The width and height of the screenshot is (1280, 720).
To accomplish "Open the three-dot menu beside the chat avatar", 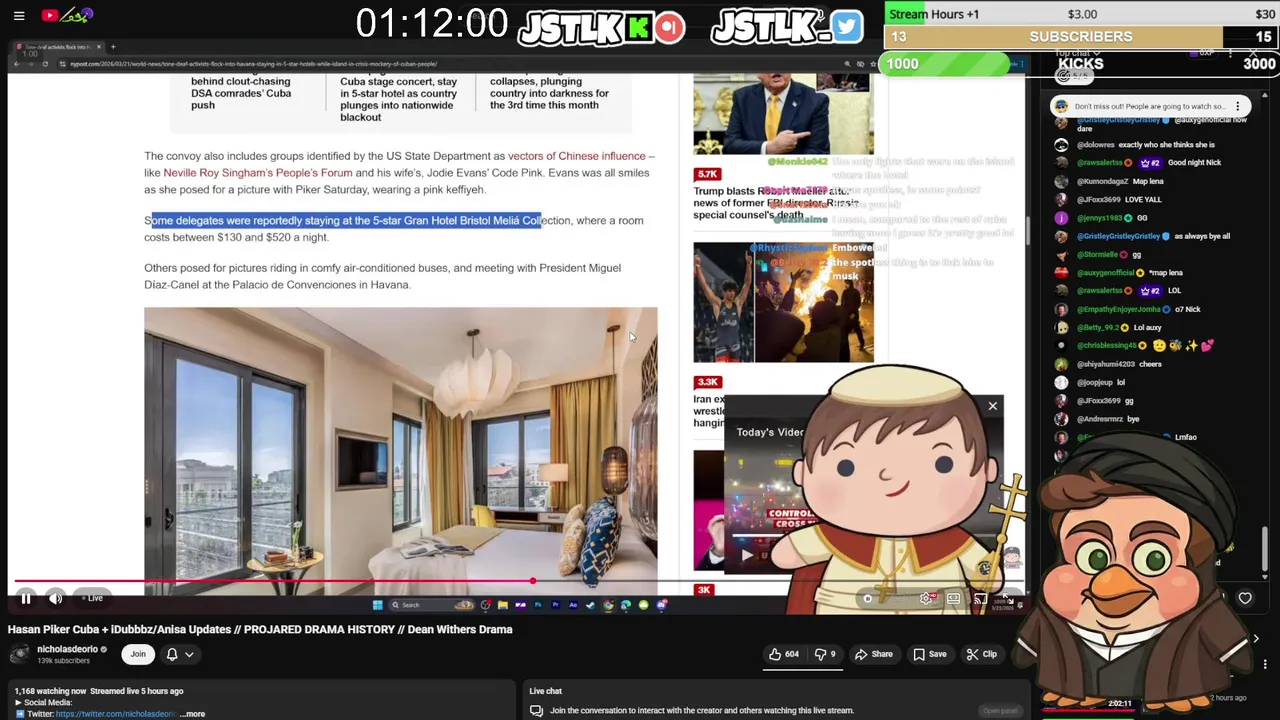I will (1265, 664).
